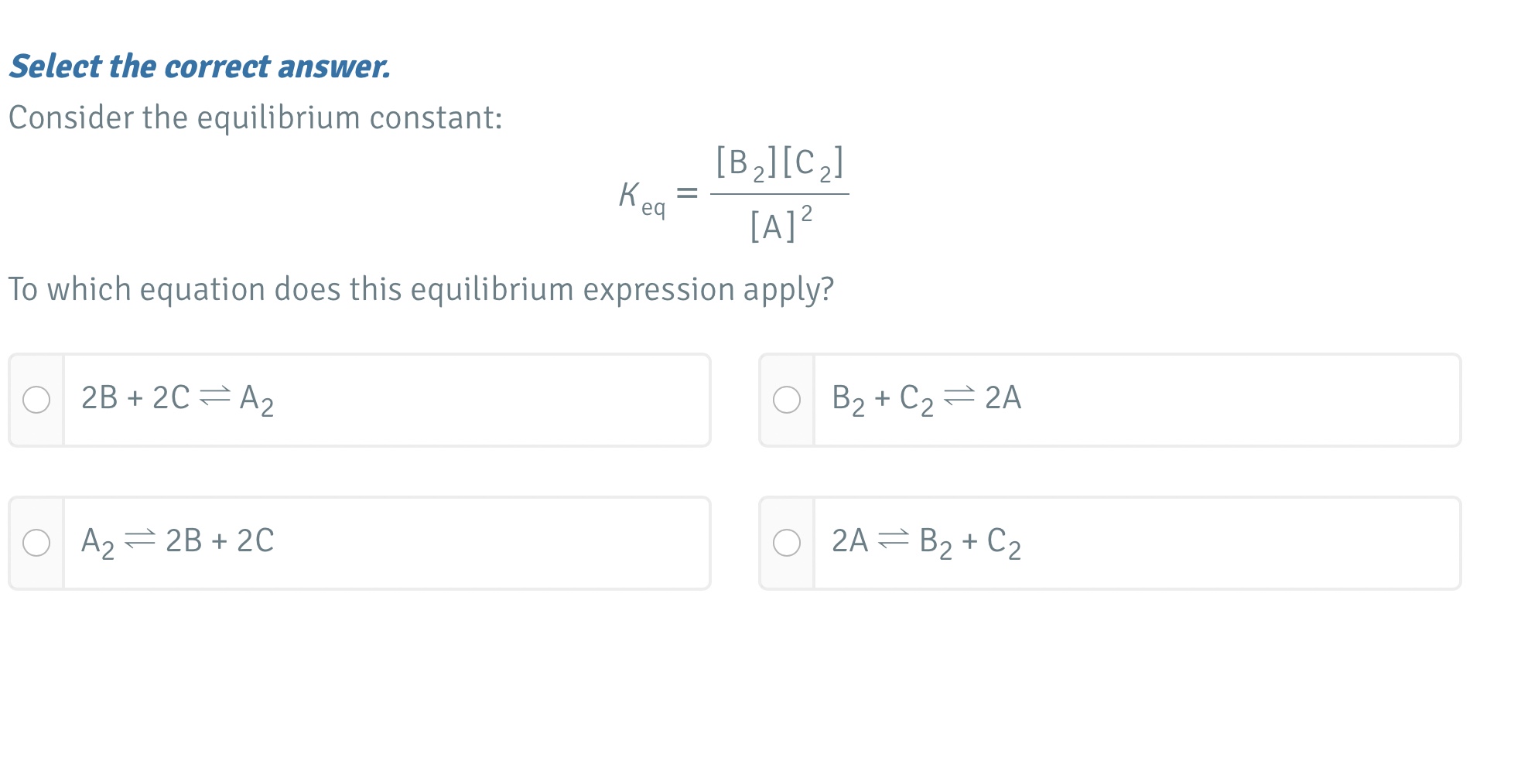Select the radio button for A₂ ⇌ 2B + 2C
The image size is (1521, 784).
click(x=36, y=543)
